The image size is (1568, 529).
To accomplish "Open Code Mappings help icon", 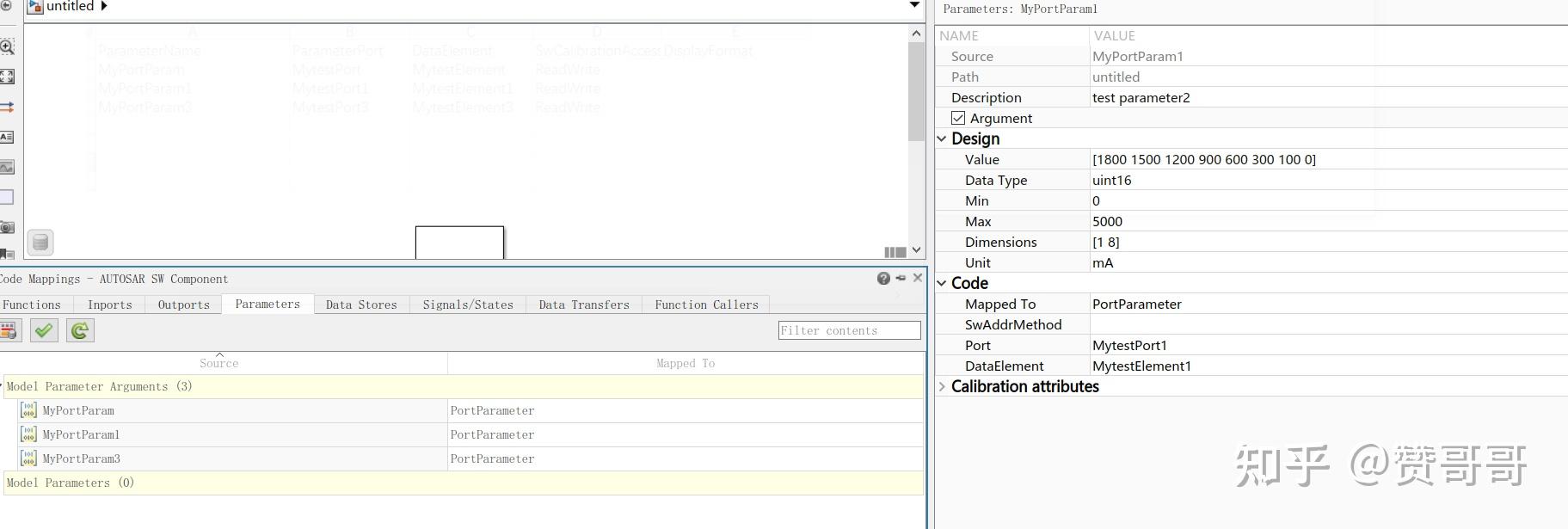I will [x=883, y=278].
